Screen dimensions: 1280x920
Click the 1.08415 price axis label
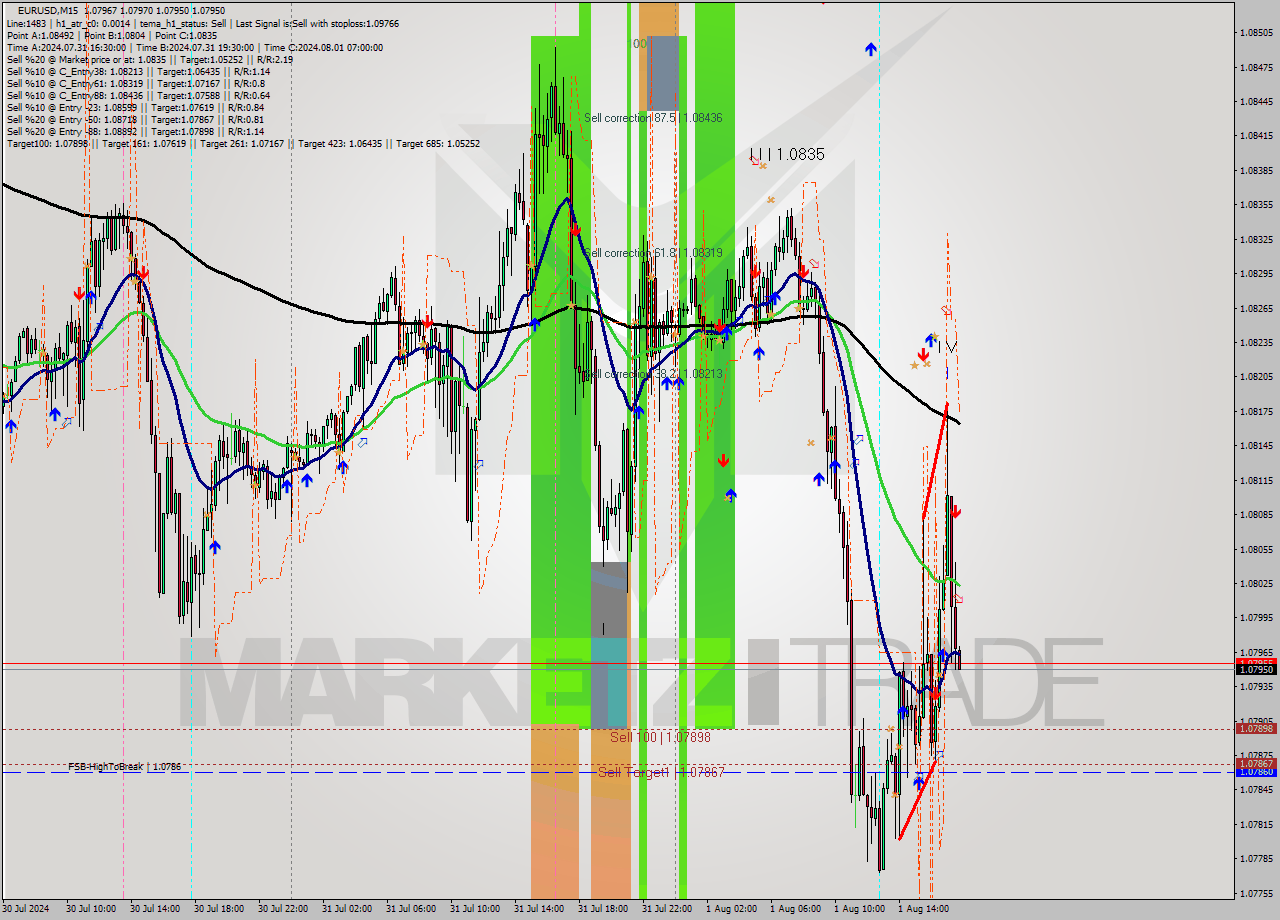[x=1256, y=136]
